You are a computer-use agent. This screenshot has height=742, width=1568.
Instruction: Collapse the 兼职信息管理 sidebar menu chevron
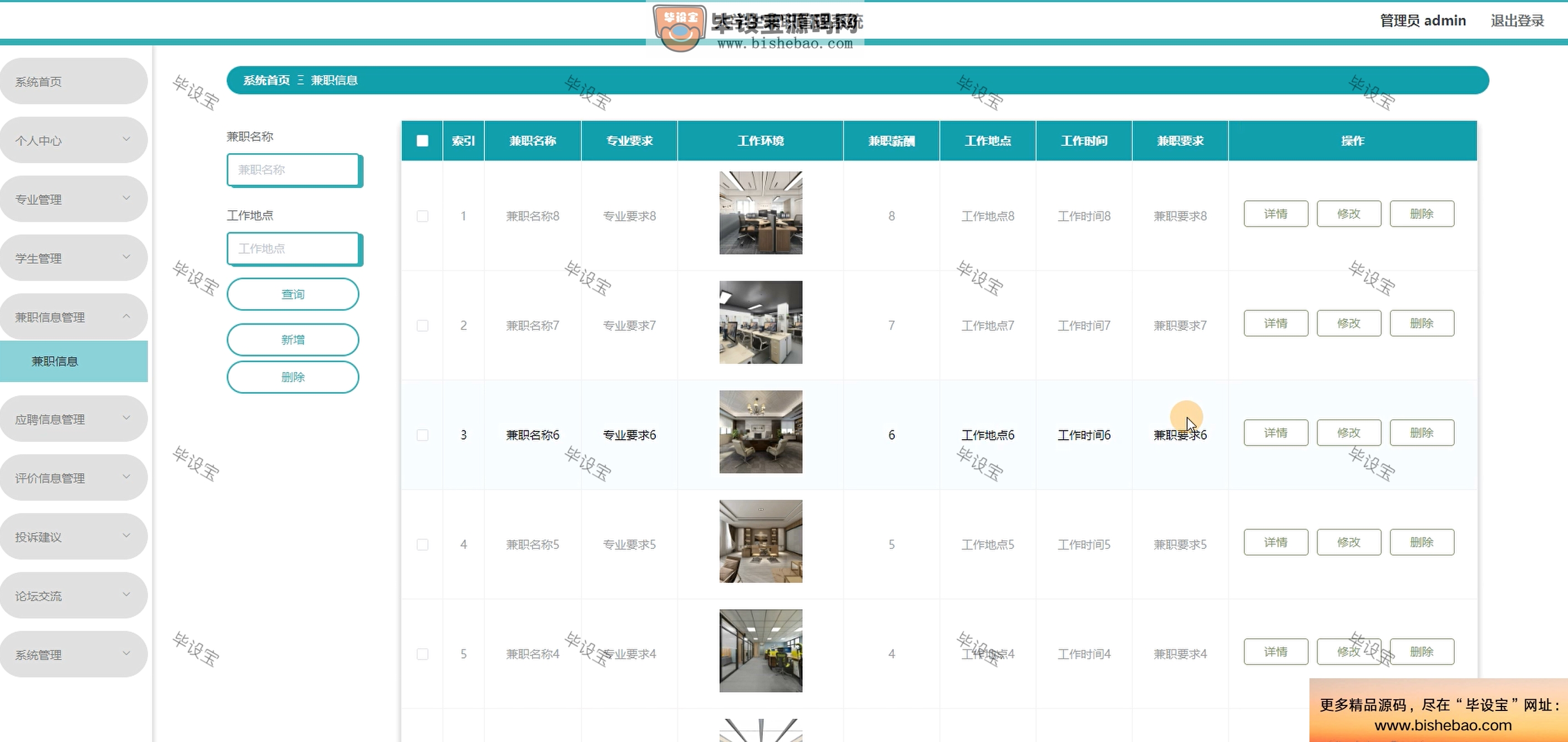click(127, 316)
